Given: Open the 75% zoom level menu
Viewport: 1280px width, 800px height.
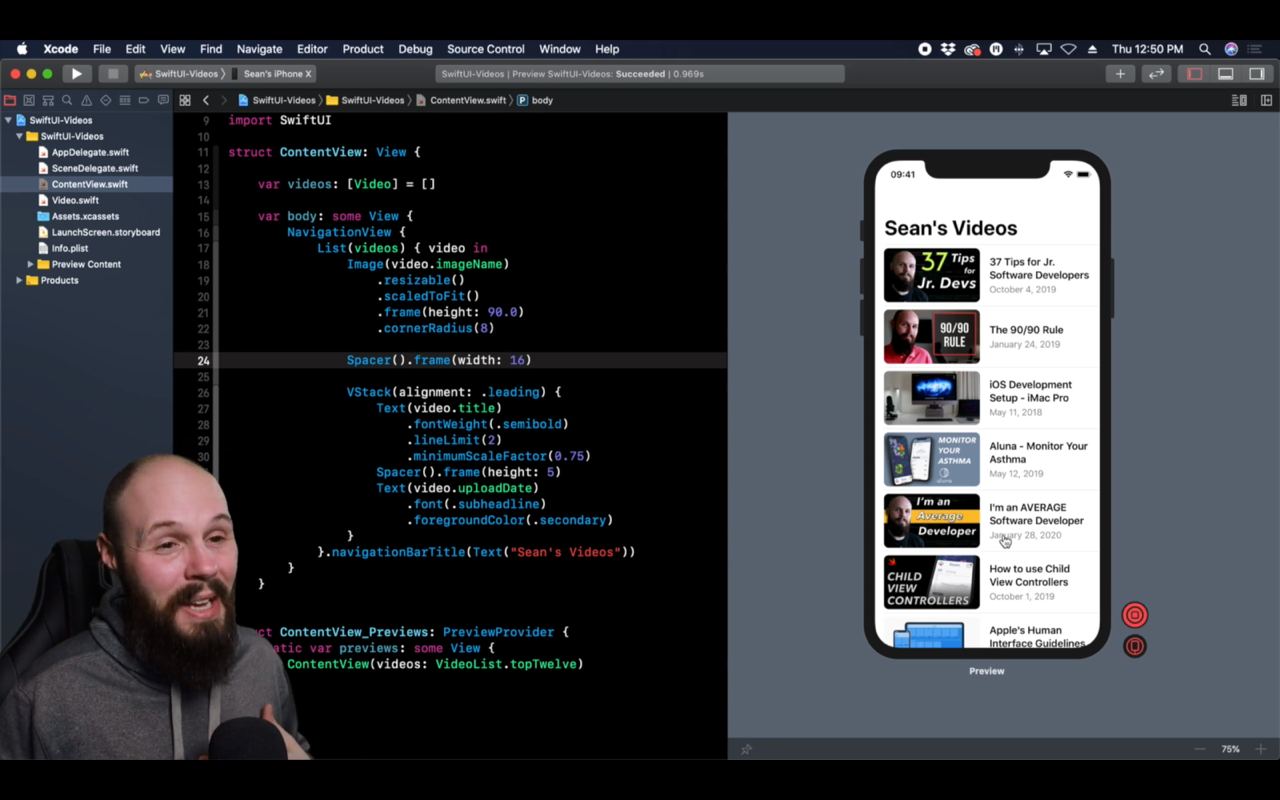Looking at the screenshot, I should pos(1230,749).
